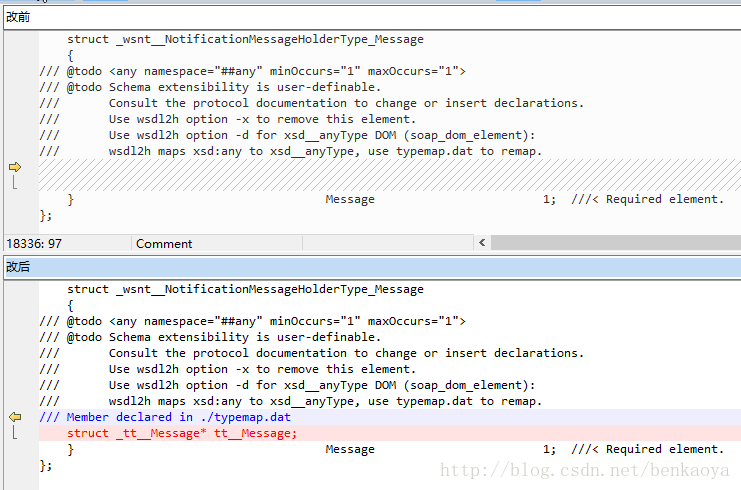Click struct _wsnt__NotificationMessageHolderType_Message in top pane

(x=245, y=39)
